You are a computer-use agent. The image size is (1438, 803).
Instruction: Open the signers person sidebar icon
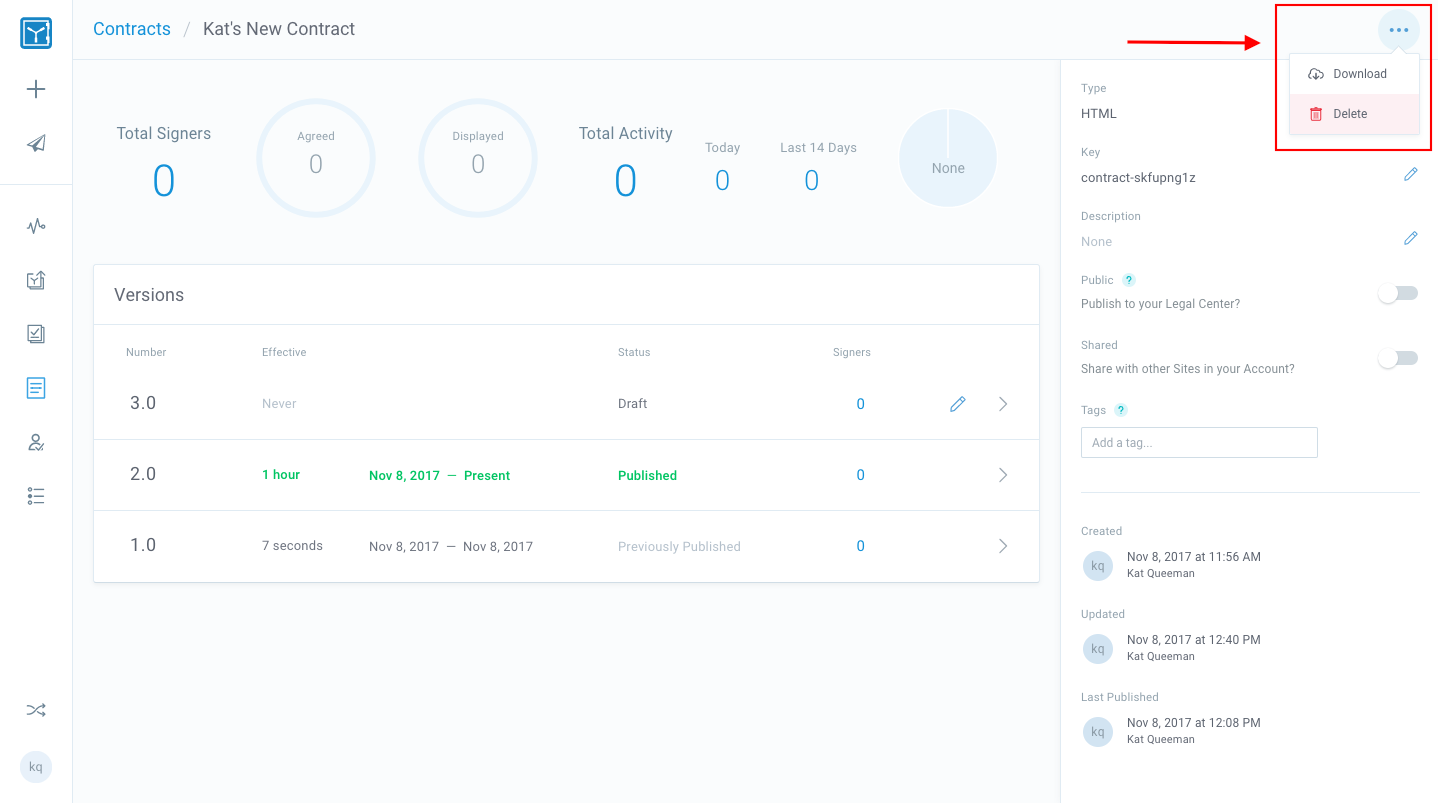pos(36,442)
